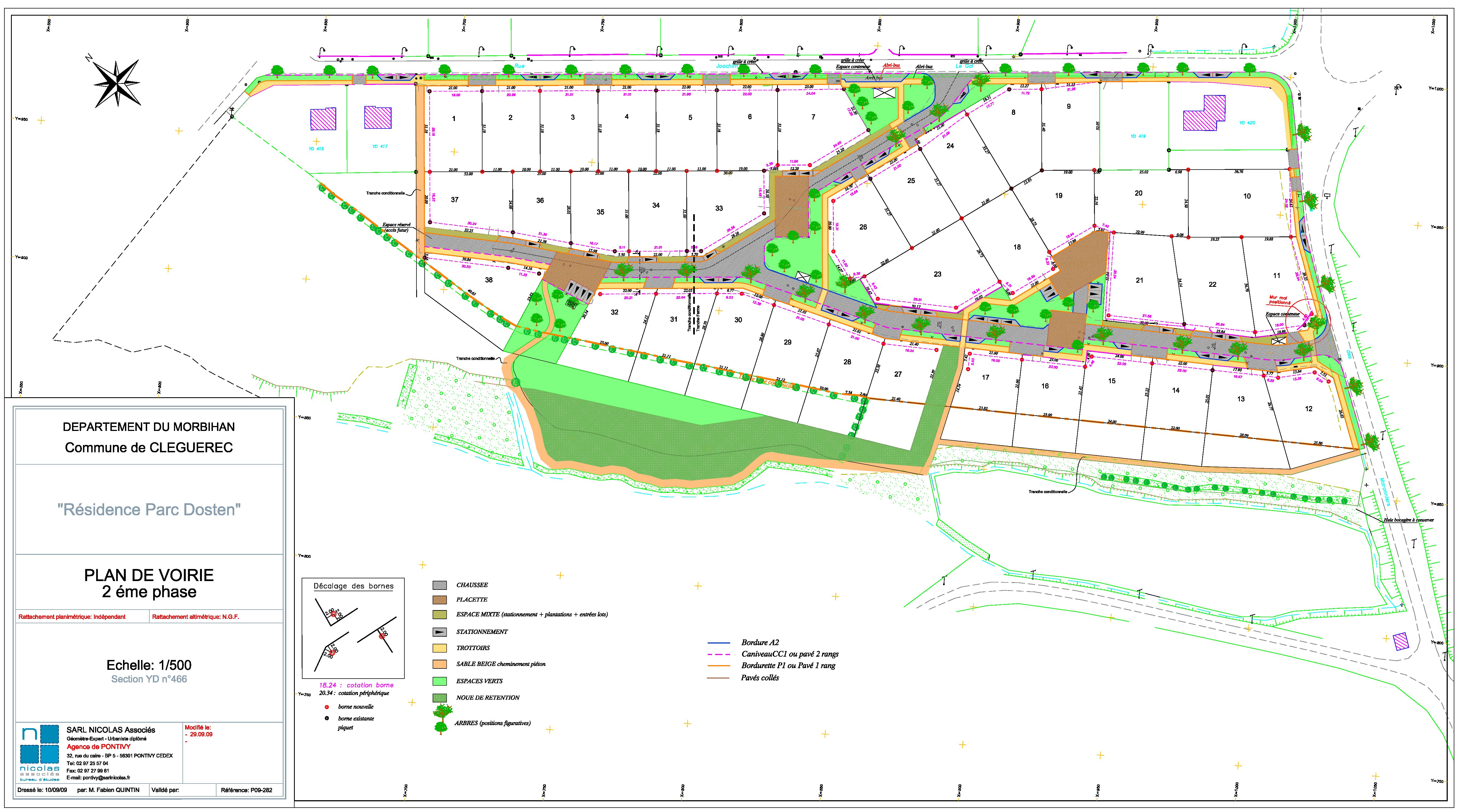Click the Bordure A2 blue line sample
The image size is (1465, 812).
point(718,643)
